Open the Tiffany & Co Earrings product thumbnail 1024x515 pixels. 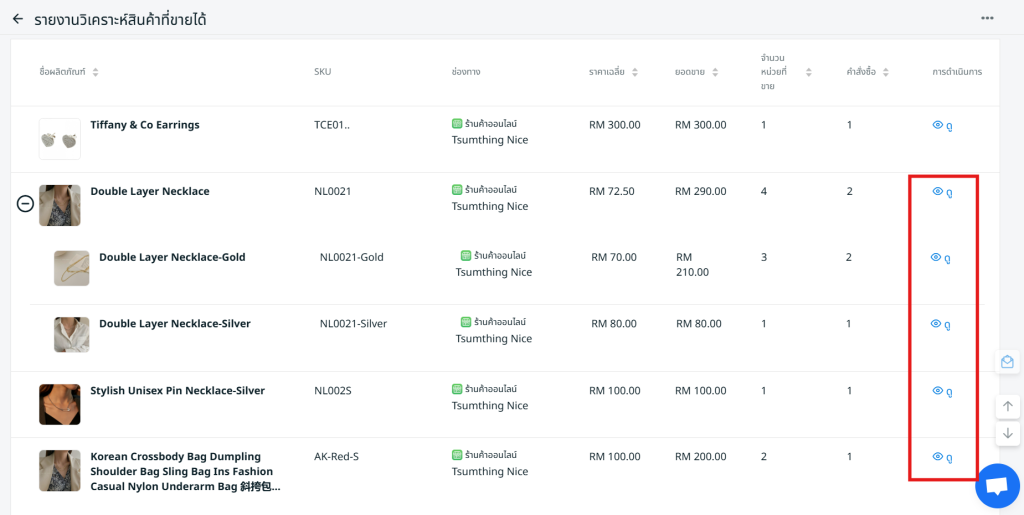[60, 139]
